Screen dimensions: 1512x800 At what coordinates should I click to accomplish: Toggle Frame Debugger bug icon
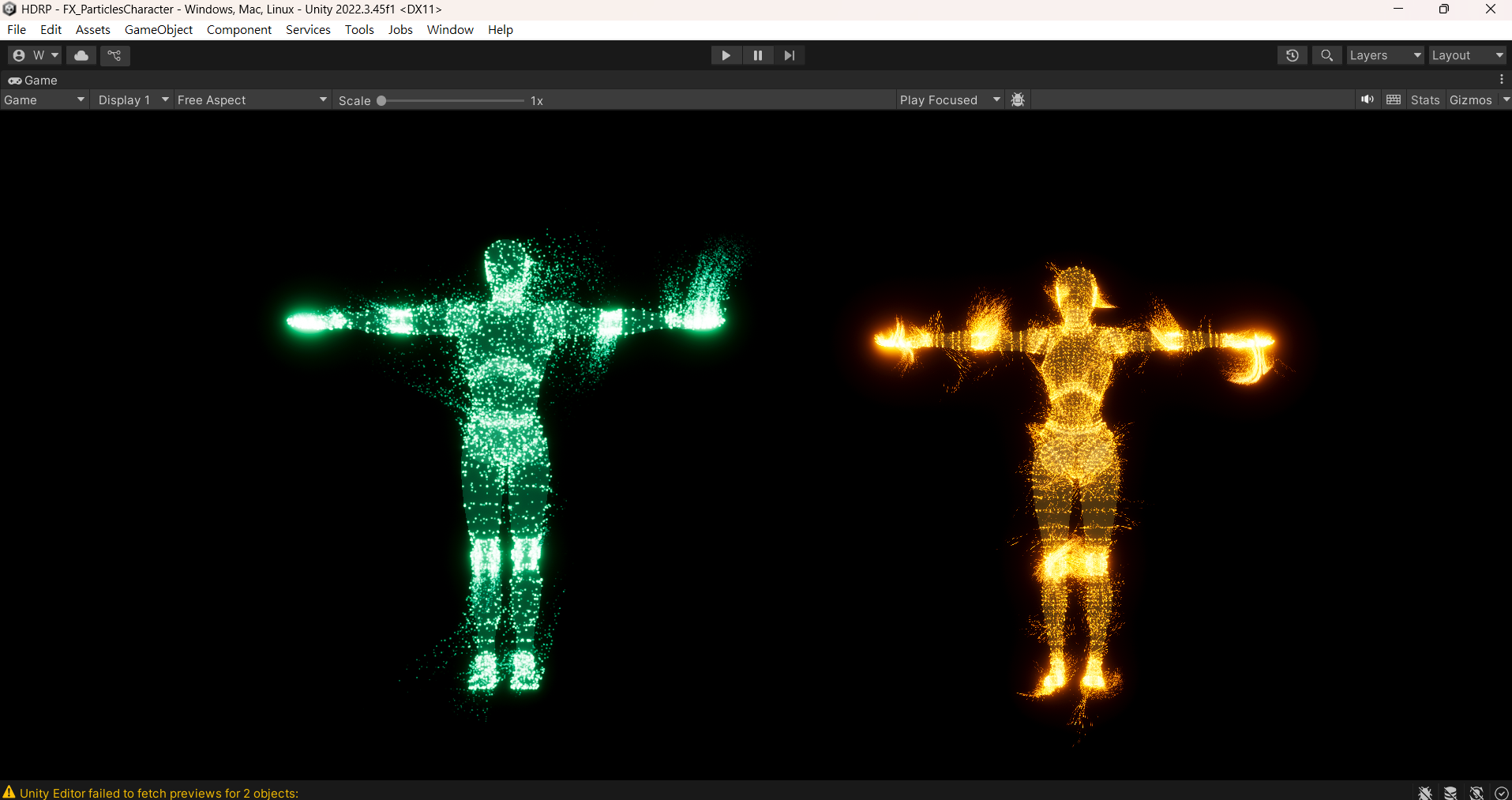tap(1018, 100)
